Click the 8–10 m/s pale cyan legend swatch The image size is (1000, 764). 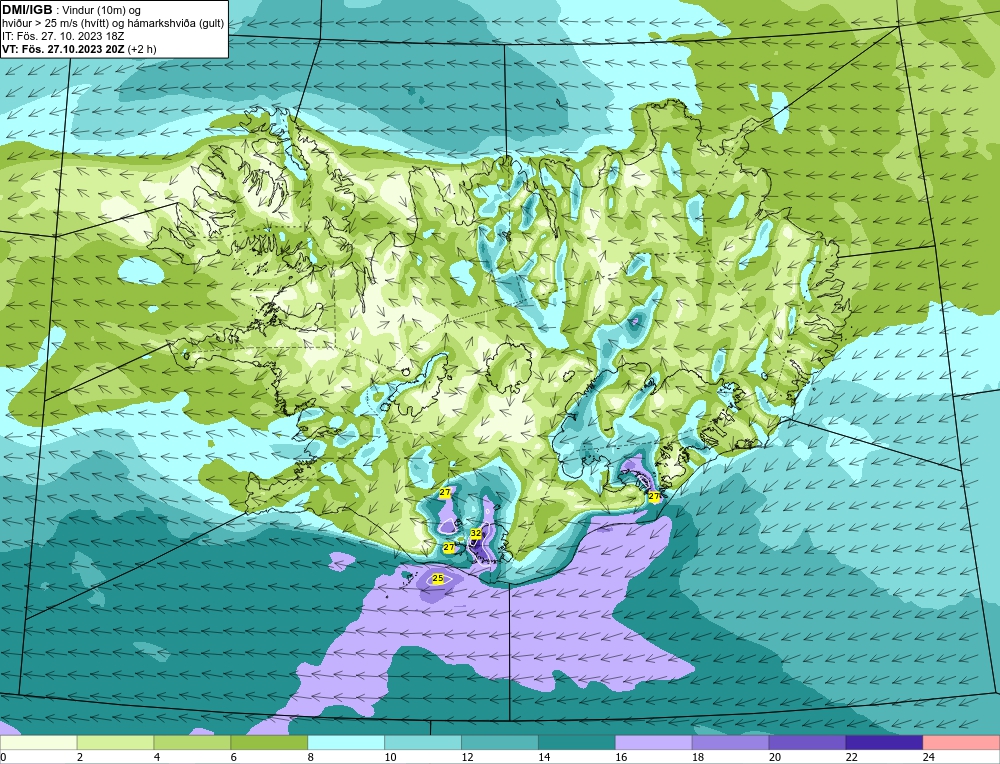point(346,743)
